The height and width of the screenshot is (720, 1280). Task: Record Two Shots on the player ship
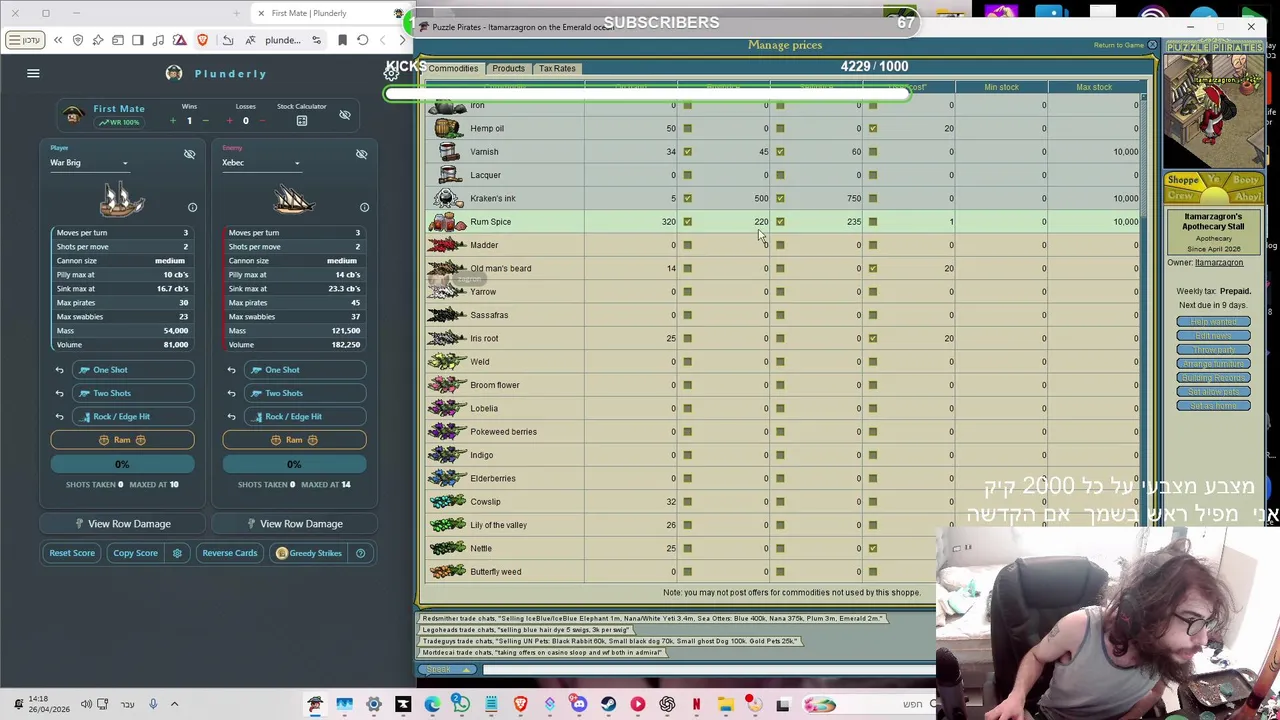(132, 393)
